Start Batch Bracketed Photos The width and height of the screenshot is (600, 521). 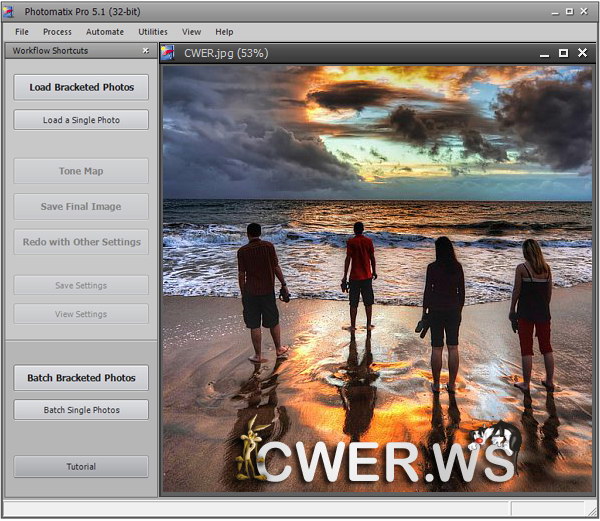pyautogui.click(x=81, y=378)
